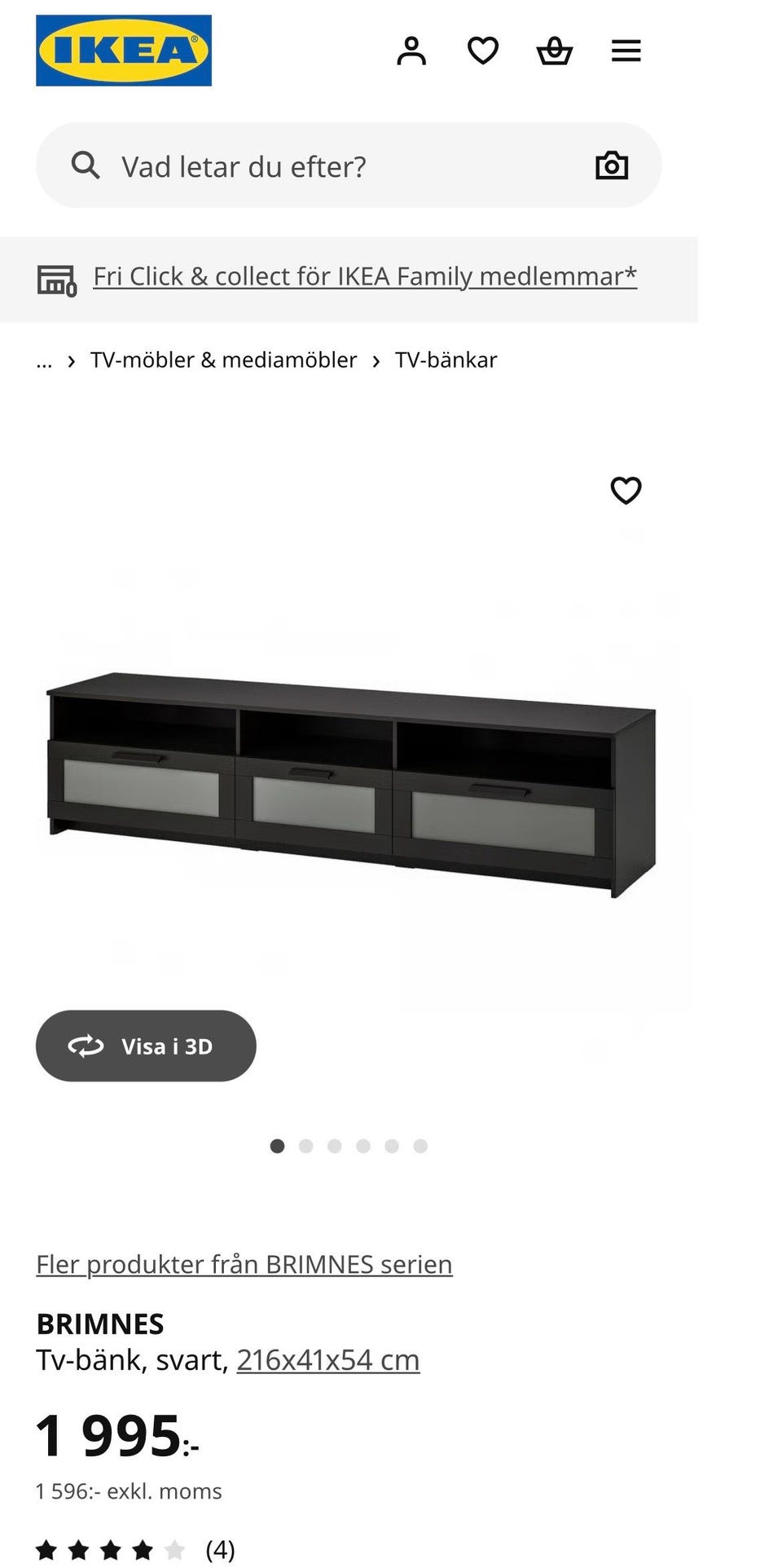The height and width of the screenshot is (1568, 782).
Task: Select the second image carousel dot
Action: [306, 1146]
